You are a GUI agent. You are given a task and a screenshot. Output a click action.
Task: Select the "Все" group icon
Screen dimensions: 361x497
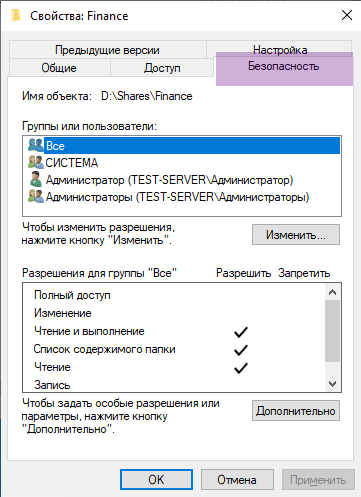pos(36,145)
